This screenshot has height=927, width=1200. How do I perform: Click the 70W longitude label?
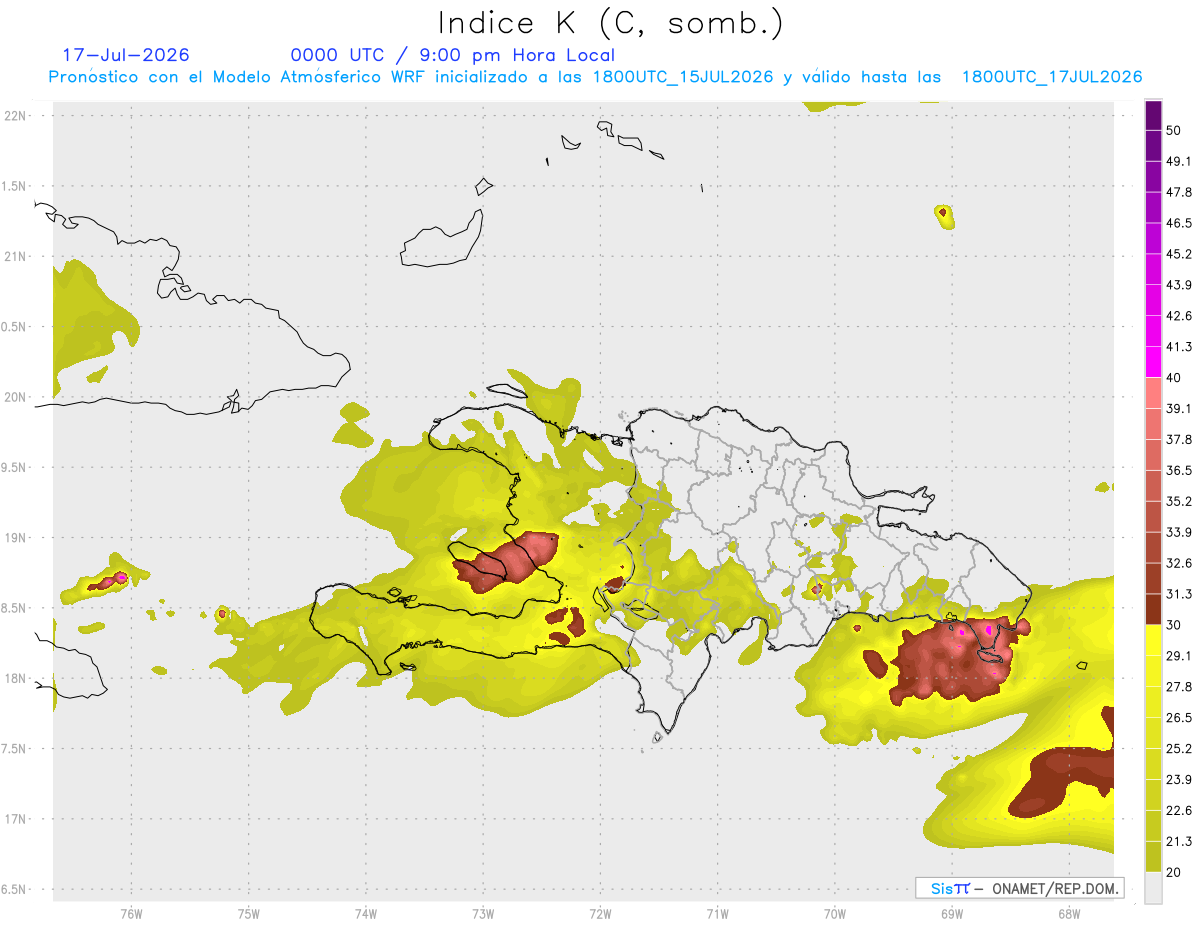tap(834, 914)
